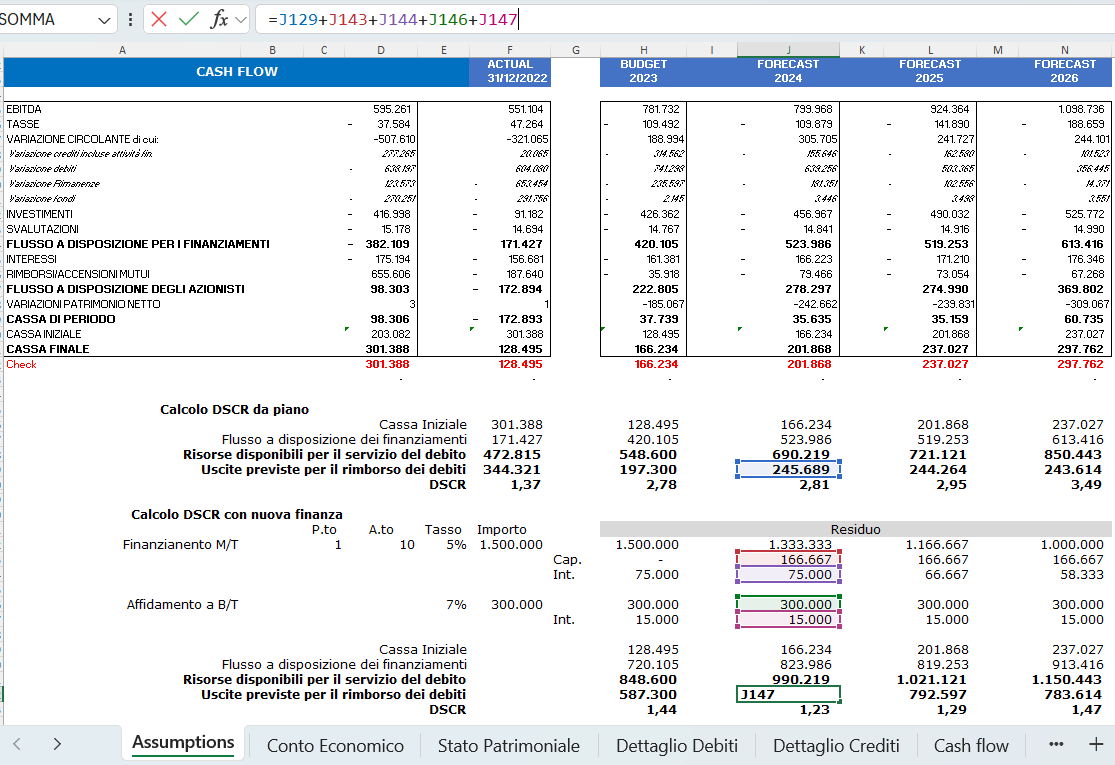Expand the SOMMA name box dropdown
Image resolution: width=1115 pixels, height=765 pixels.
click(x=106, y=19)
